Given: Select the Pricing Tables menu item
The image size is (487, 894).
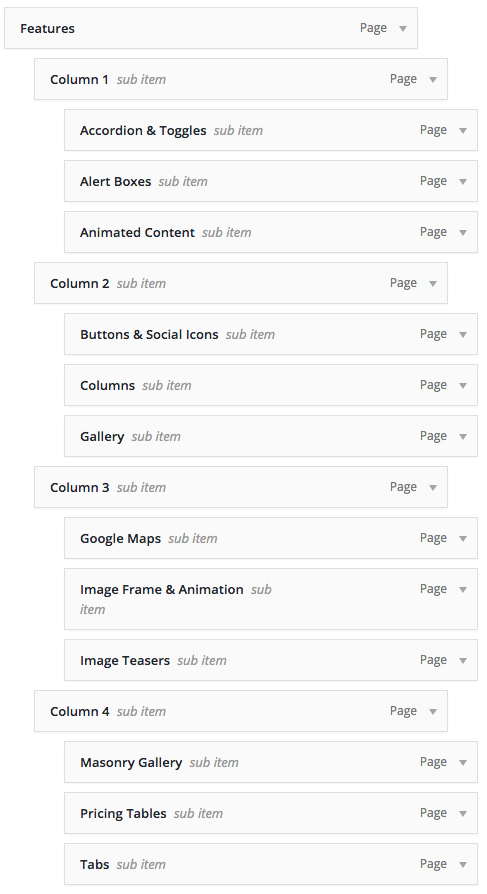Looking at the screenshot, I should click(x=271, y=813).
